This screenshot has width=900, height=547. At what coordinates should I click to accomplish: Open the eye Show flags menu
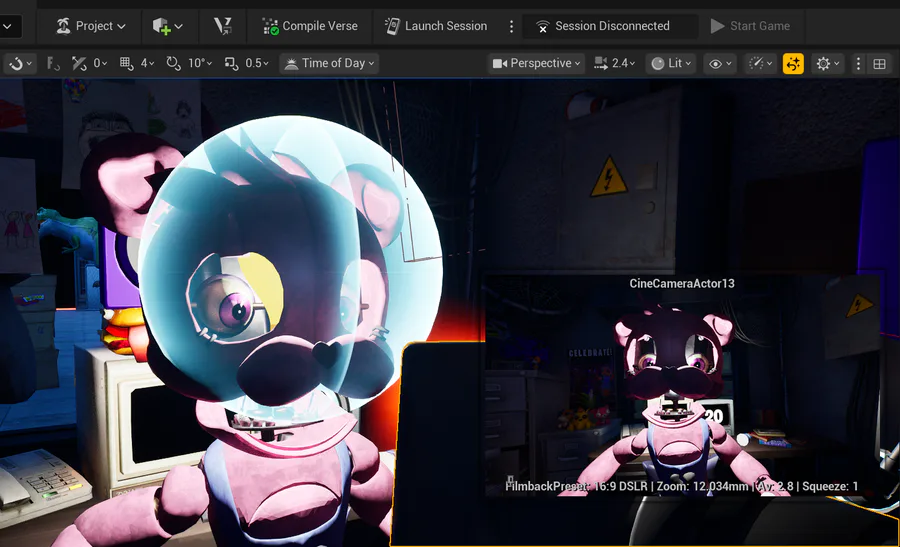pos(720,63)
